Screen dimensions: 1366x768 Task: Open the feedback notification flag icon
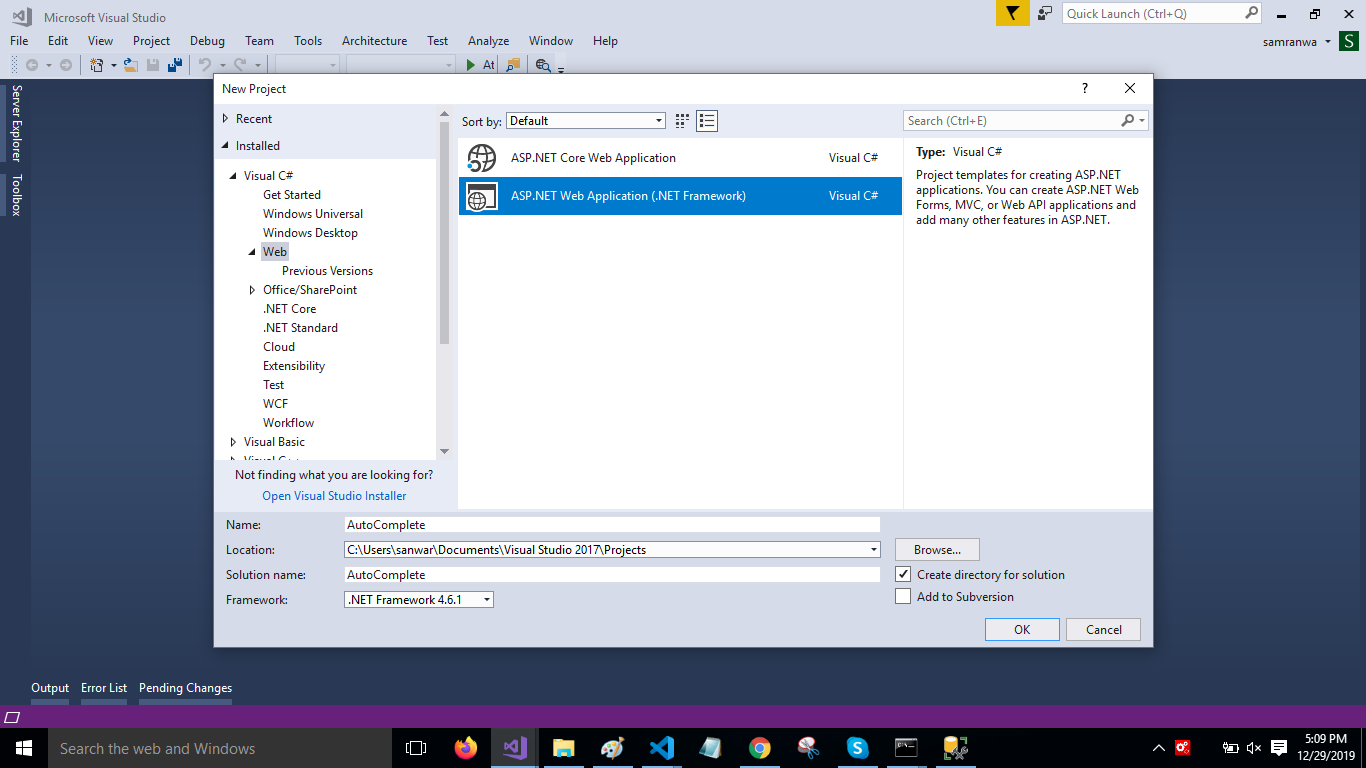(1012, 14)
